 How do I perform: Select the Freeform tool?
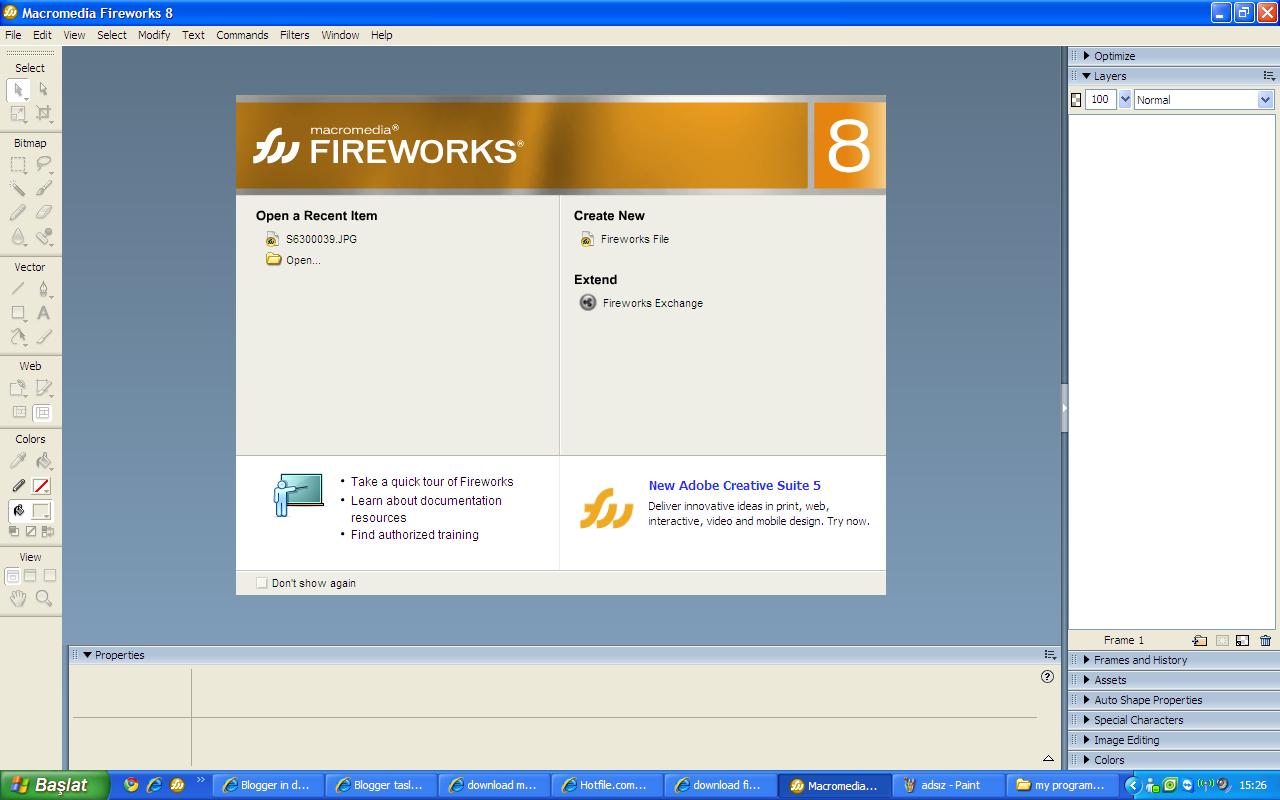[18, 337]
